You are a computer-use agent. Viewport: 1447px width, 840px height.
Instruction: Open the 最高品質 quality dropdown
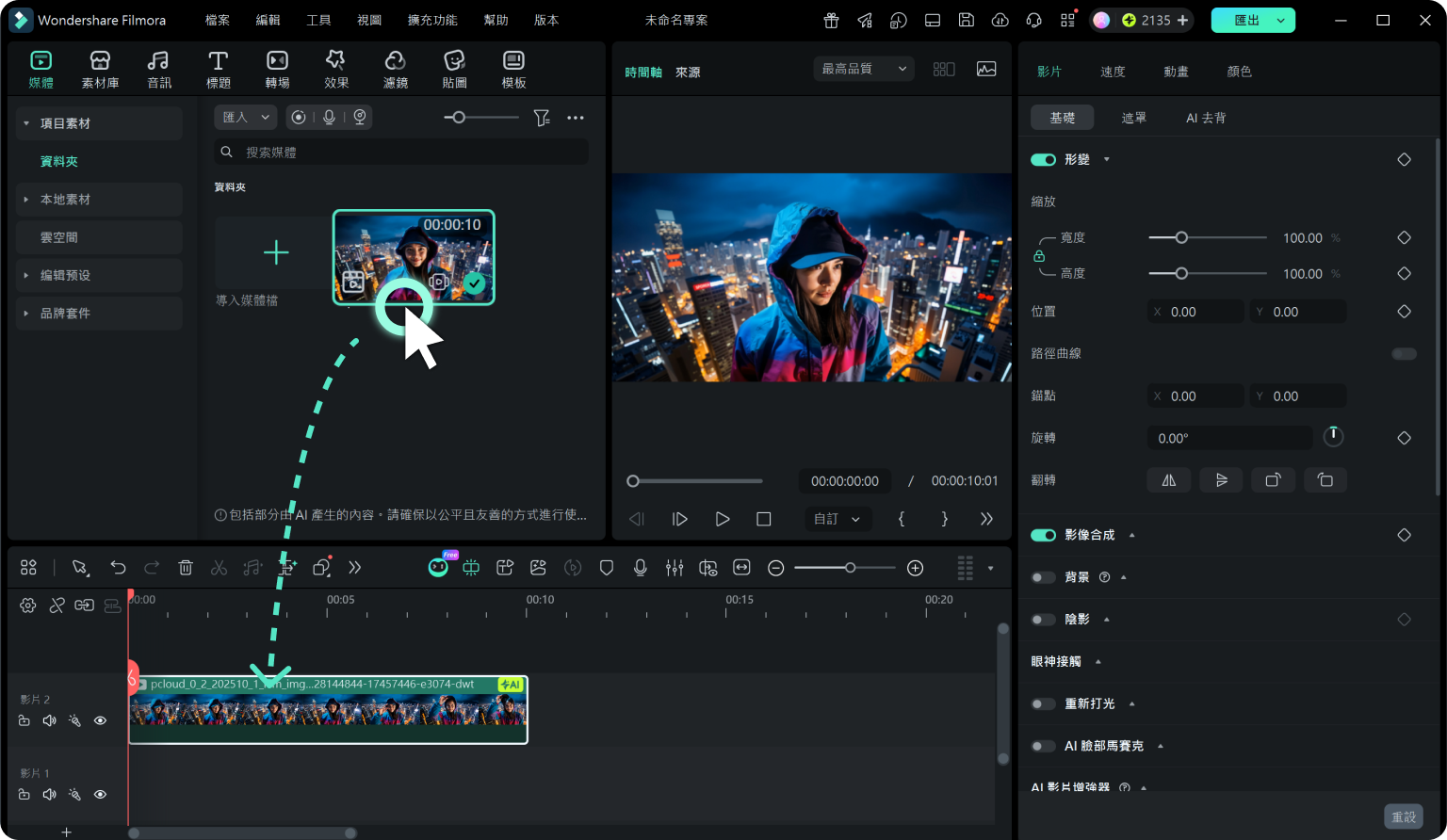click(x=864, y=69)
